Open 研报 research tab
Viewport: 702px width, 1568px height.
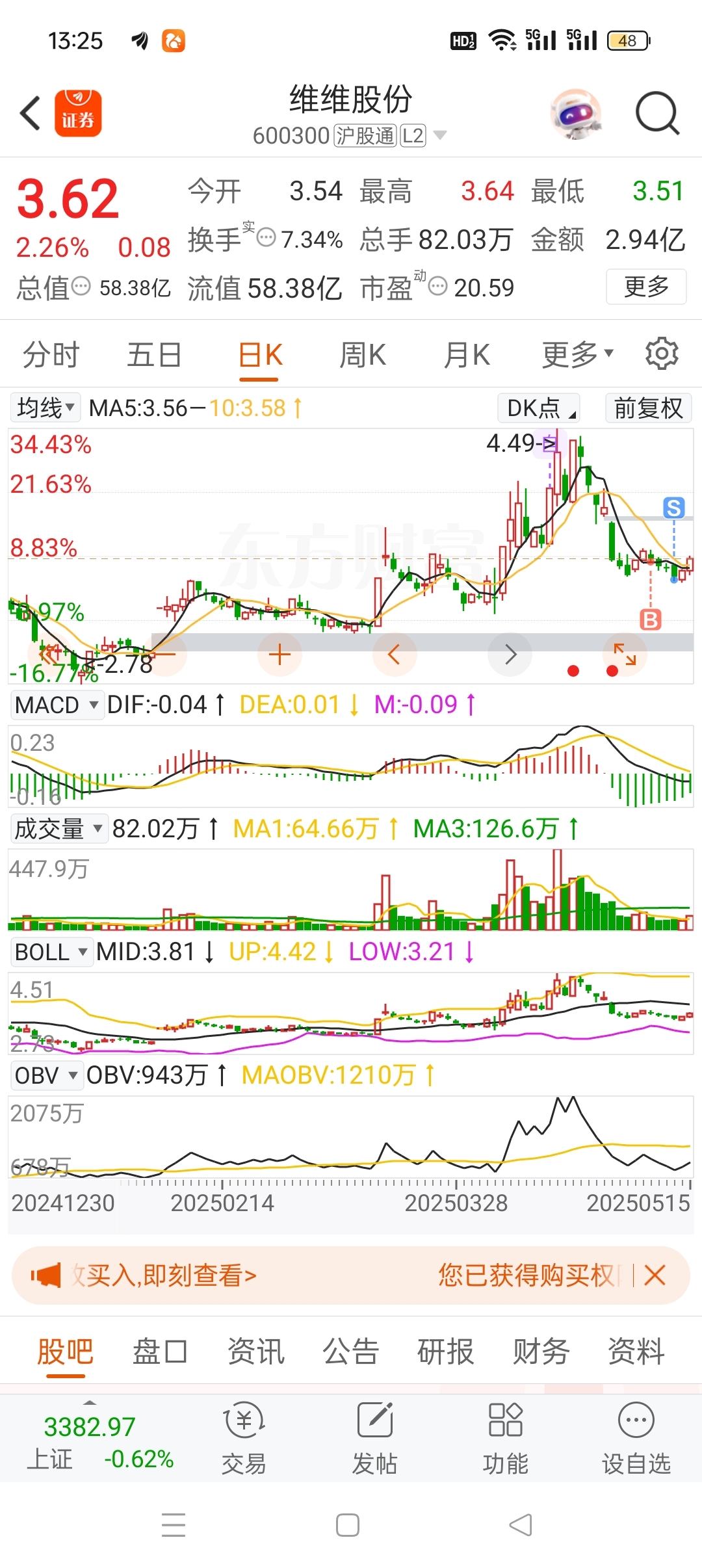point(445,1352)
